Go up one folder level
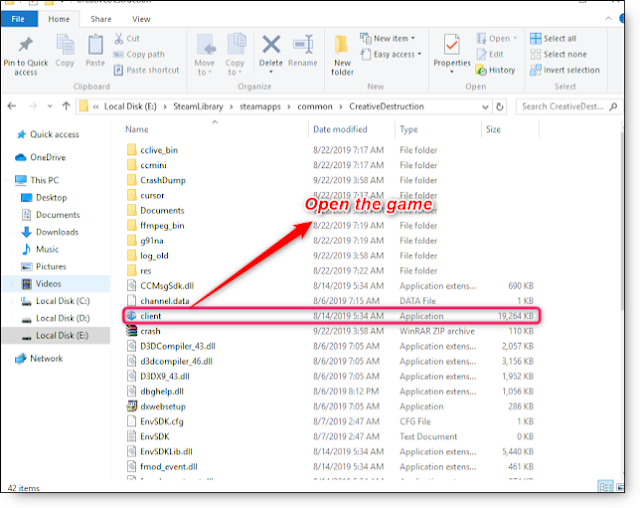640x508 pixels. pos(66,106)
